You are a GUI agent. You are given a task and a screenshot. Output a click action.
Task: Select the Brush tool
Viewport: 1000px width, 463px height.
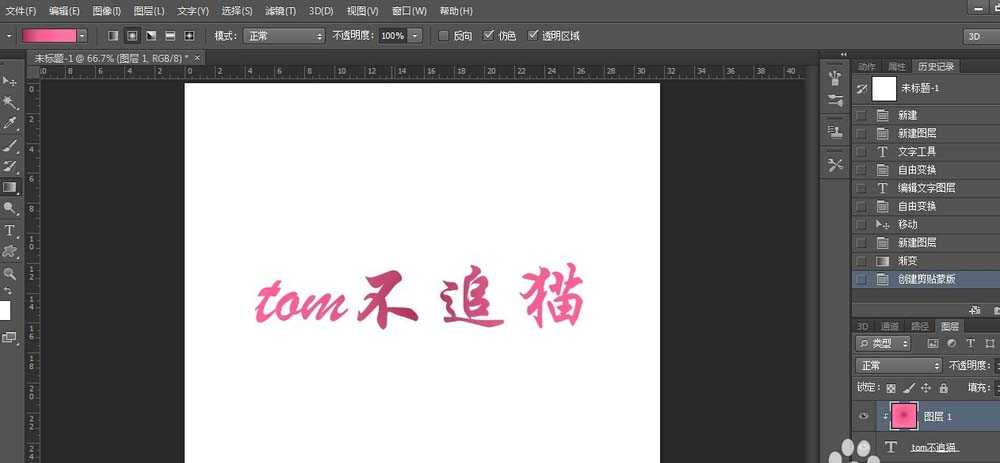pyautogui.click(x=10, y=145)
